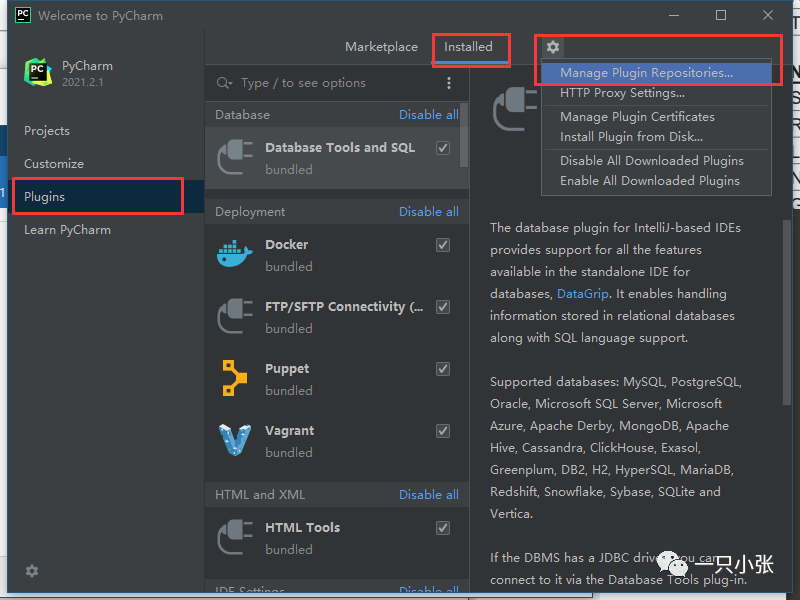800x600 pixels.
Task: Select the FTP/SFTP Connectivity plugin name
Action: coord(344,307)
